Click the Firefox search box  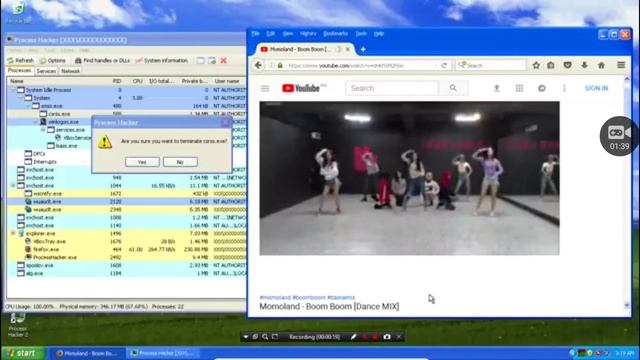click(491, 65)
